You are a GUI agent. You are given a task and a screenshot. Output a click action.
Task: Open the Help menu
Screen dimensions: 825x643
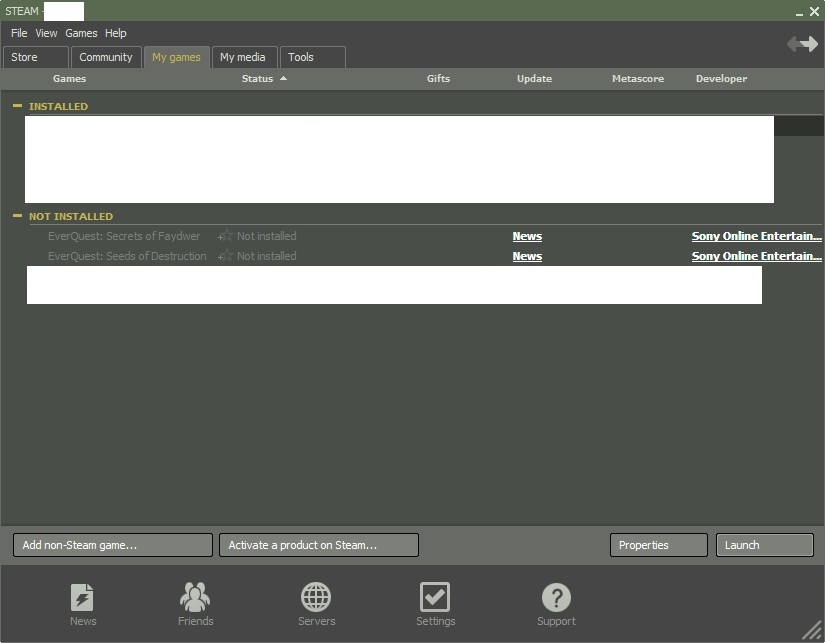pos(115,33)
